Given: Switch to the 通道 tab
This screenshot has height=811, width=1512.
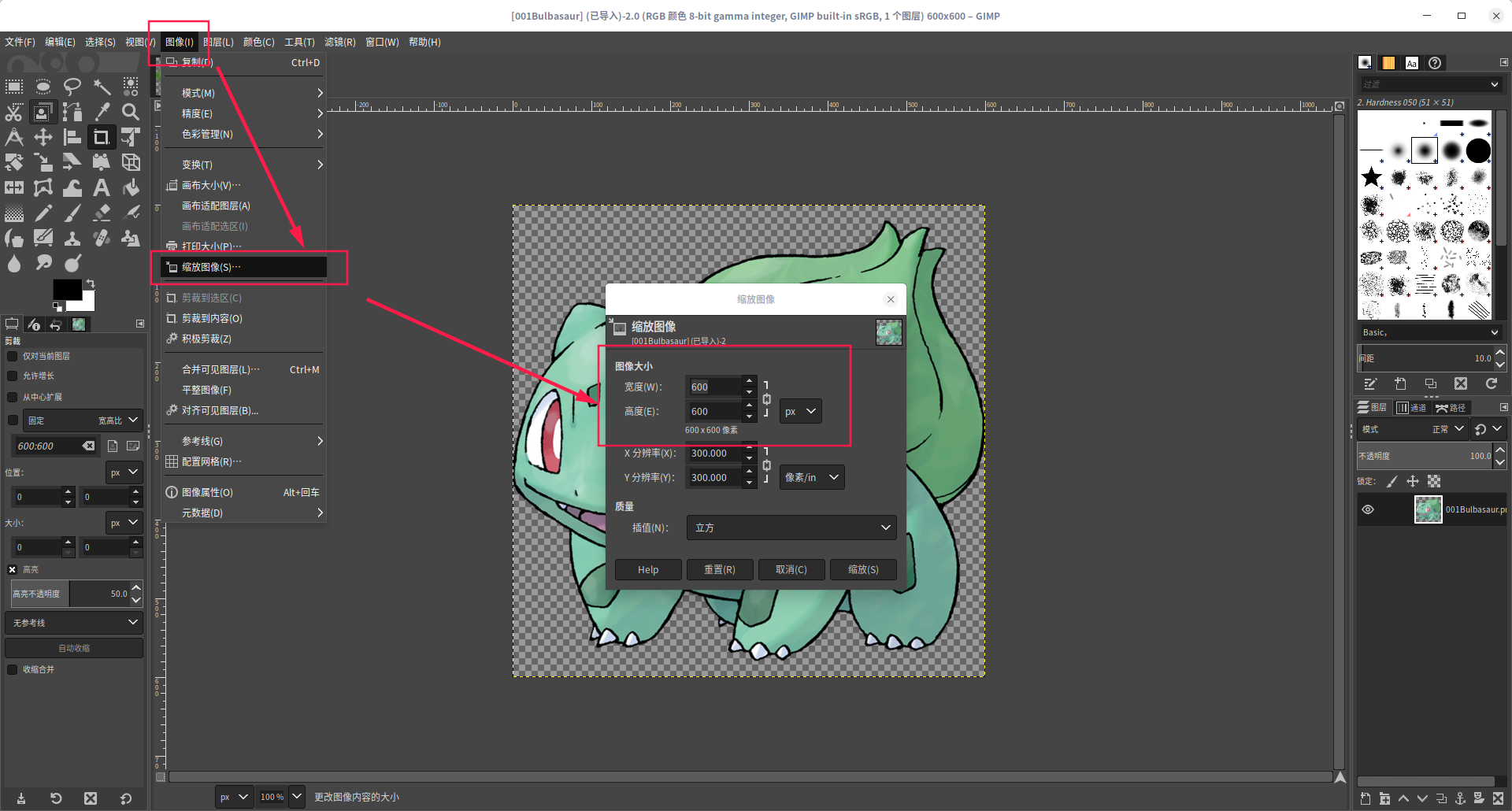Looking at the screenshot, I should (x=1411, y=407).
